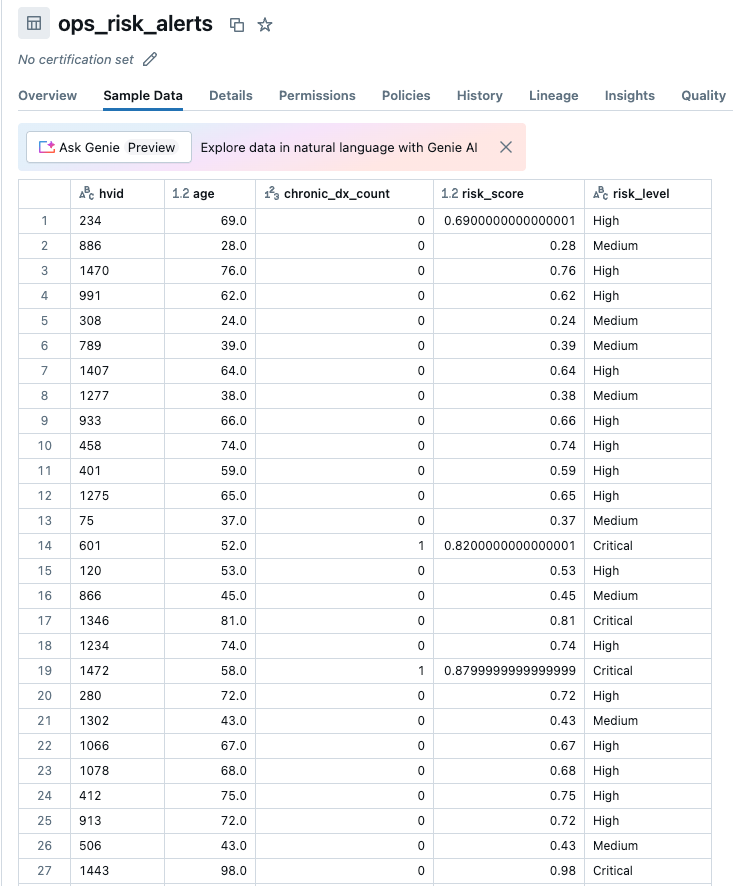This screenshot has height=886, width=733.
Task: Switch to the Lineage tab
Action: click(554, 96)
